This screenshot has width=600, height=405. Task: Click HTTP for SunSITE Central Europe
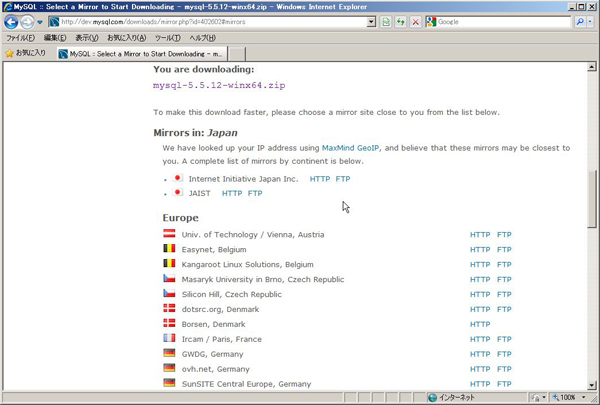click(480, 384)
